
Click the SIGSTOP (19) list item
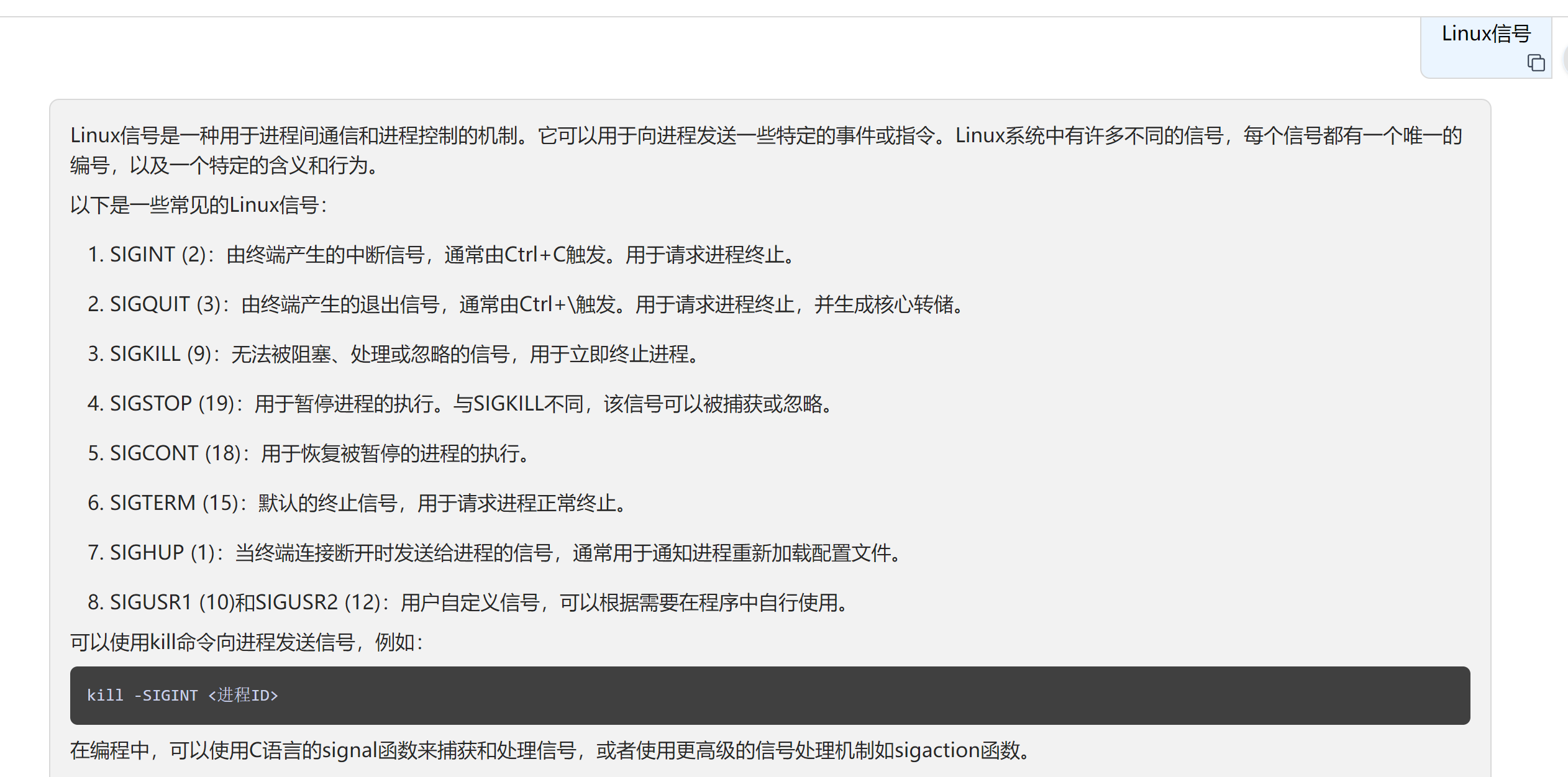click(x=460, y=404)
